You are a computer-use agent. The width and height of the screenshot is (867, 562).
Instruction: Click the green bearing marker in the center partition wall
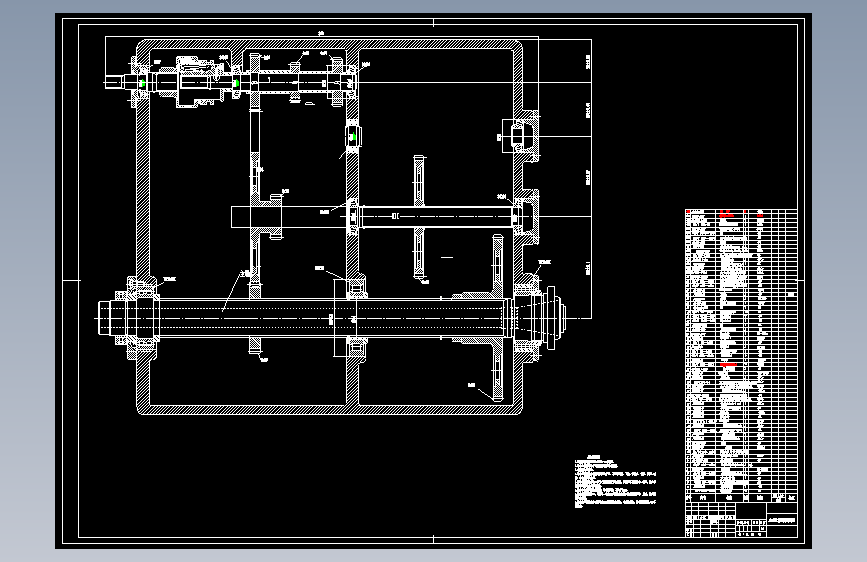(353, 136)
